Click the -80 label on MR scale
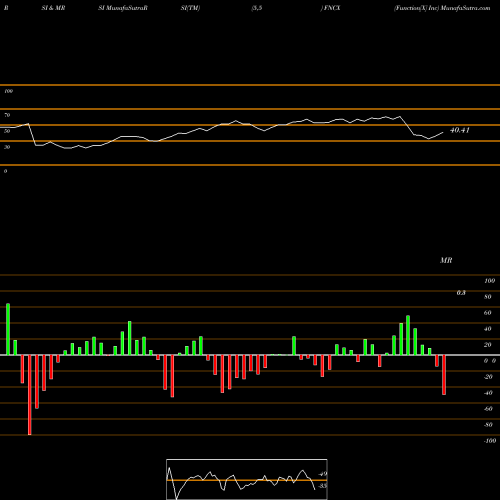The image size is (500, 500). 488,425
